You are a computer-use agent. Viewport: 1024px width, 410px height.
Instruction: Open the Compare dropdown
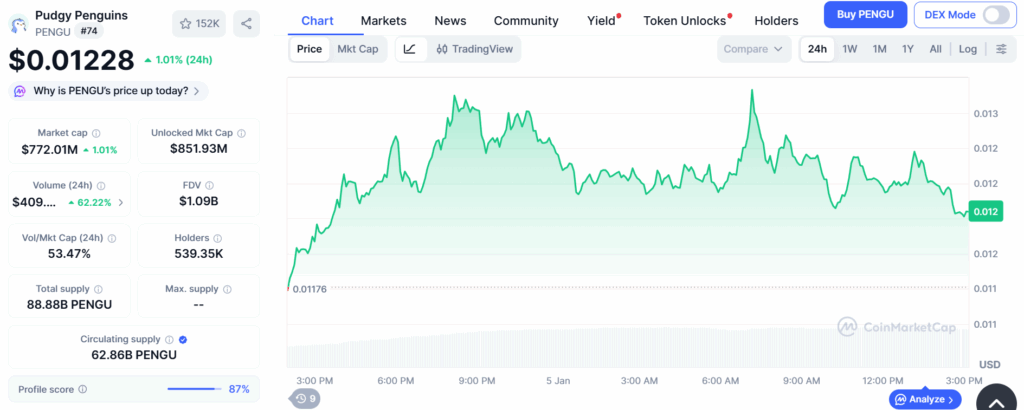(x=754, y=49)
